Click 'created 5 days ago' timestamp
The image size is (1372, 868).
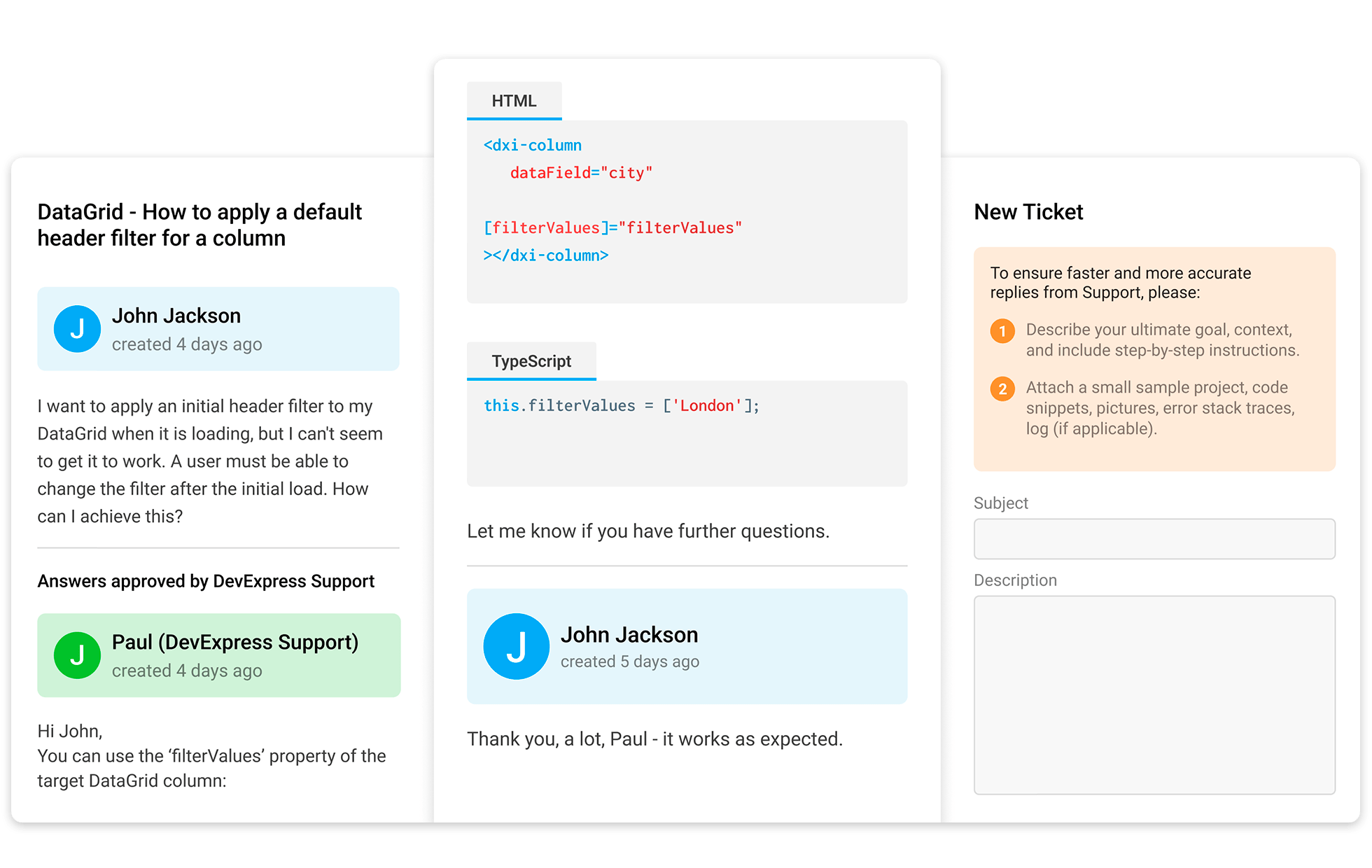[630, 661]
